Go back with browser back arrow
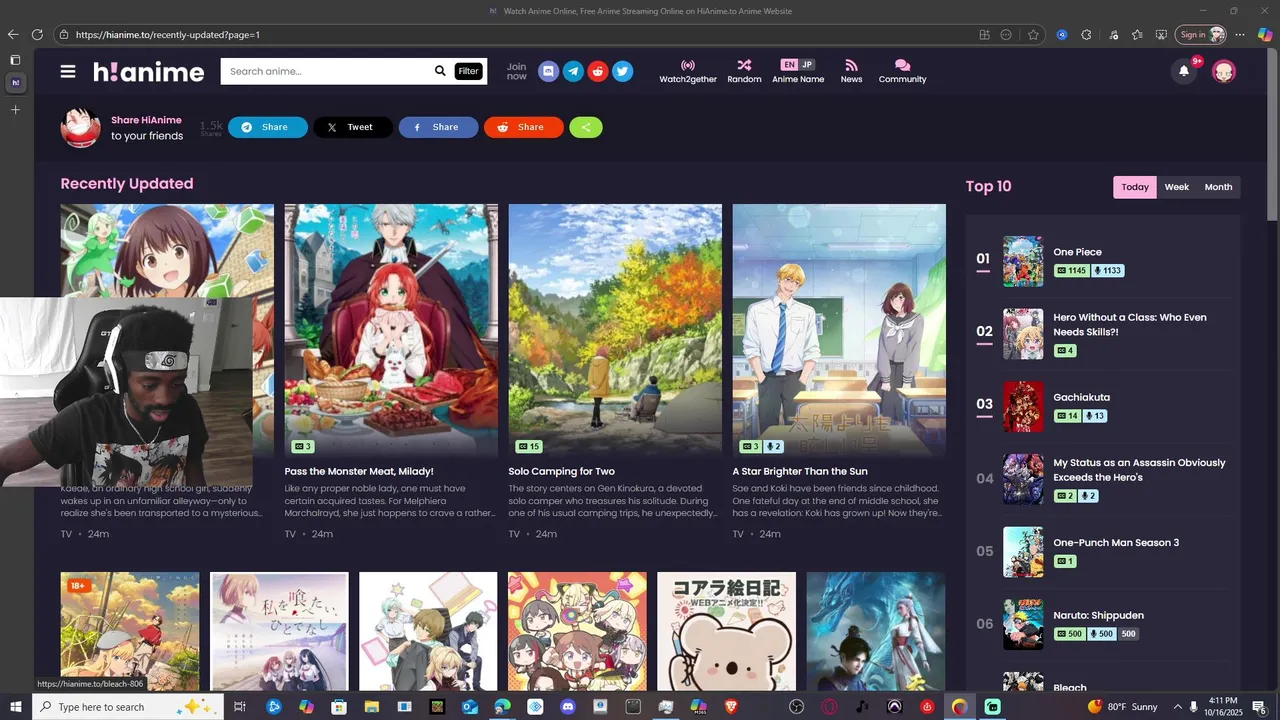Image resolution: width=1280 pixels, height=720 pixels. (13, 34)
